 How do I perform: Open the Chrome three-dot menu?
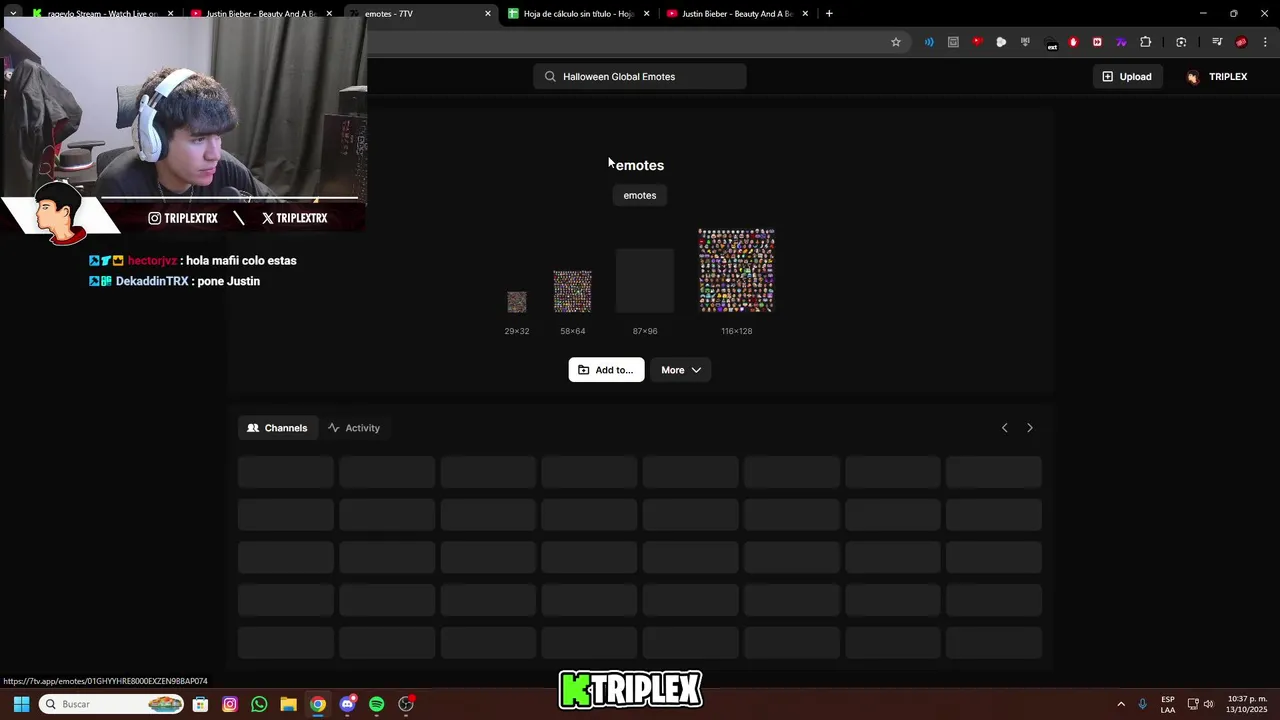pos(1266,42)
